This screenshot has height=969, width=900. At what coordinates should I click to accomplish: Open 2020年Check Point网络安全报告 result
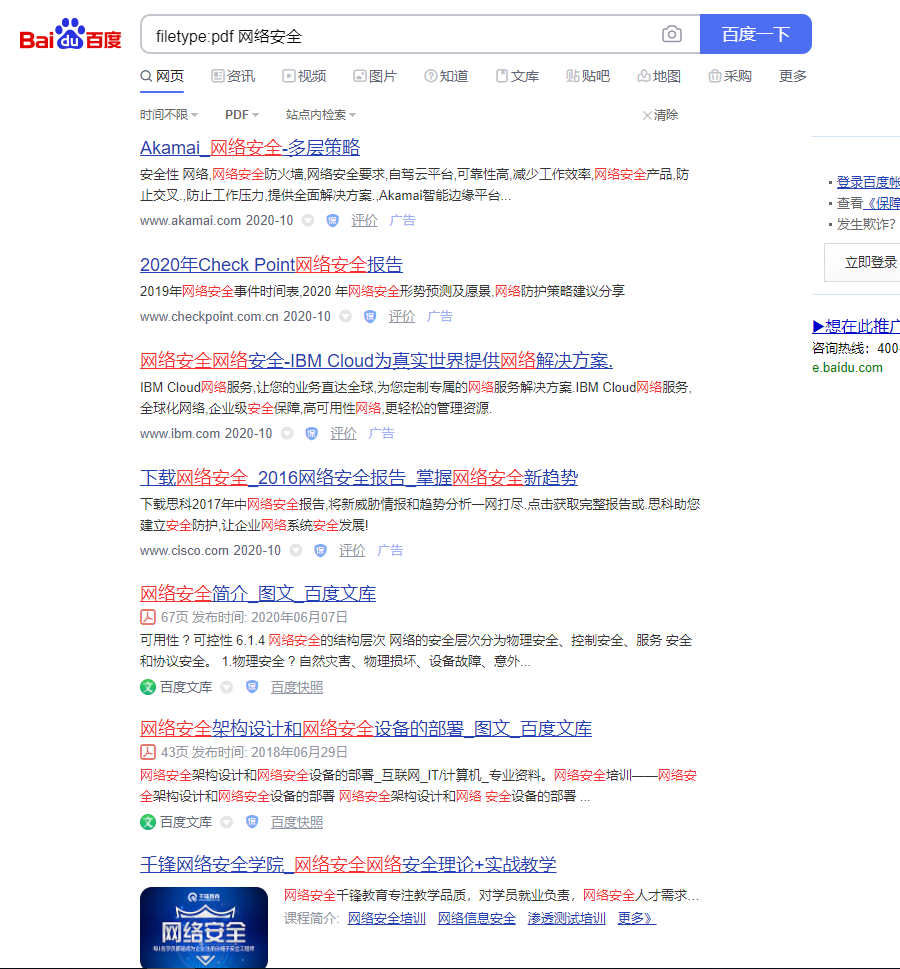271,264
